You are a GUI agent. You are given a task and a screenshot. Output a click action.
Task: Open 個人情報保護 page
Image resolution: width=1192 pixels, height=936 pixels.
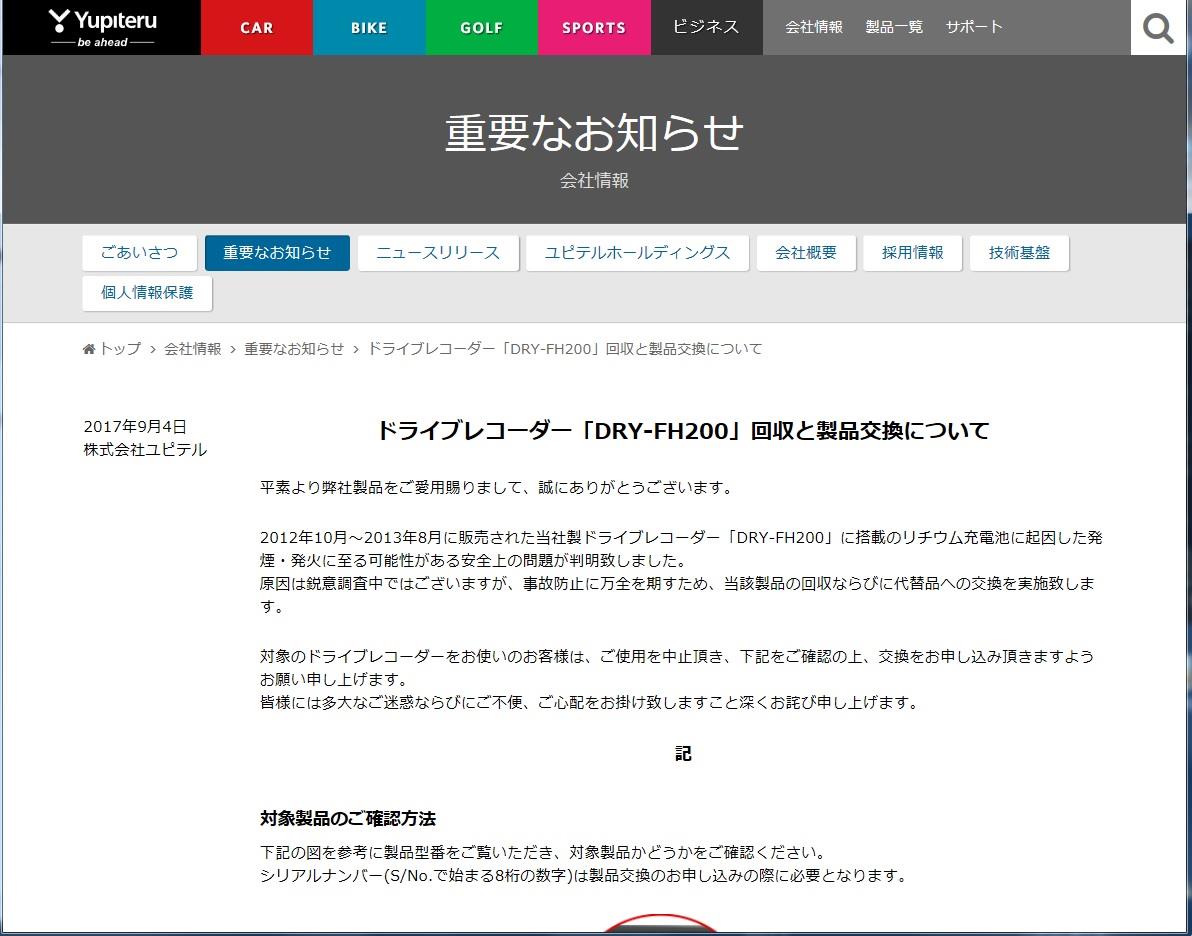pos(147,293)
